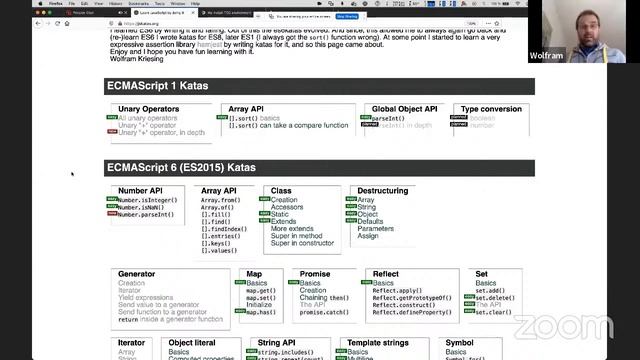Open the Help menu
The width and height of the screenshot is (640, 360).
[x=196, y=4]
